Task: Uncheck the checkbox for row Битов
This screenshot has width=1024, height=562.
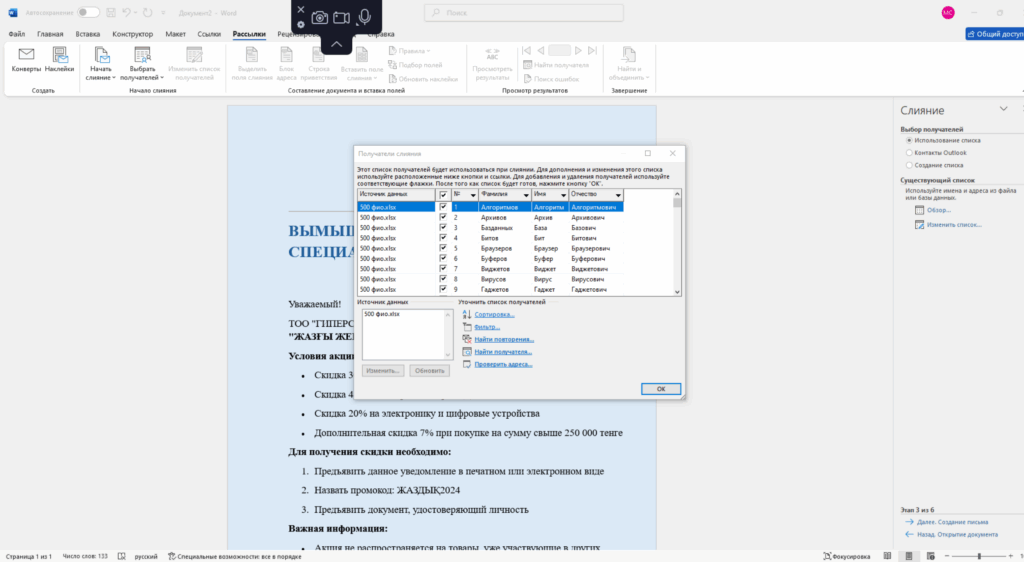Action: point(443,238)
